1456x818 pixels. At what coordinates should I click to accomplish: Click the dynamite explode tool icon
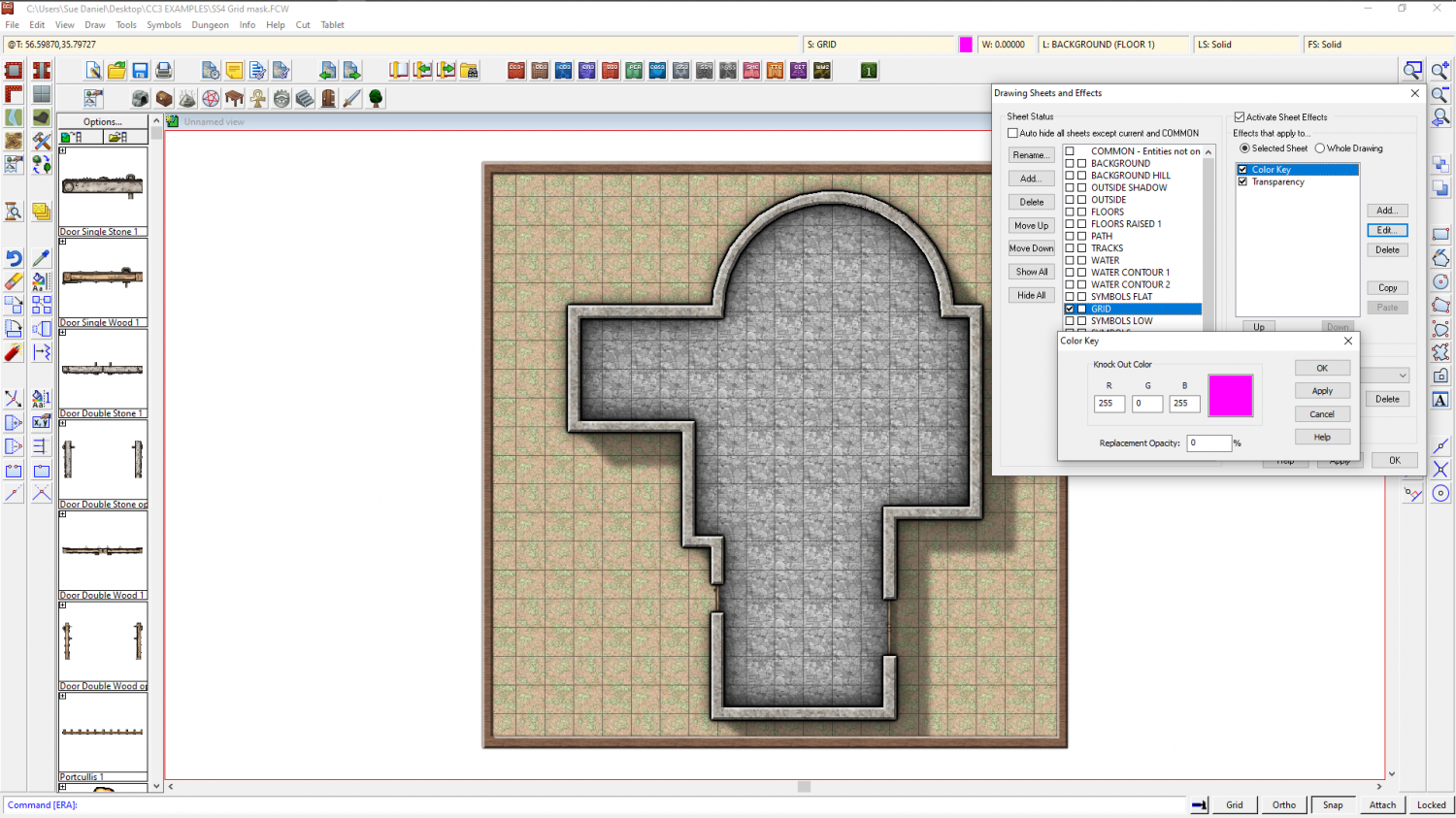point(14,352)
